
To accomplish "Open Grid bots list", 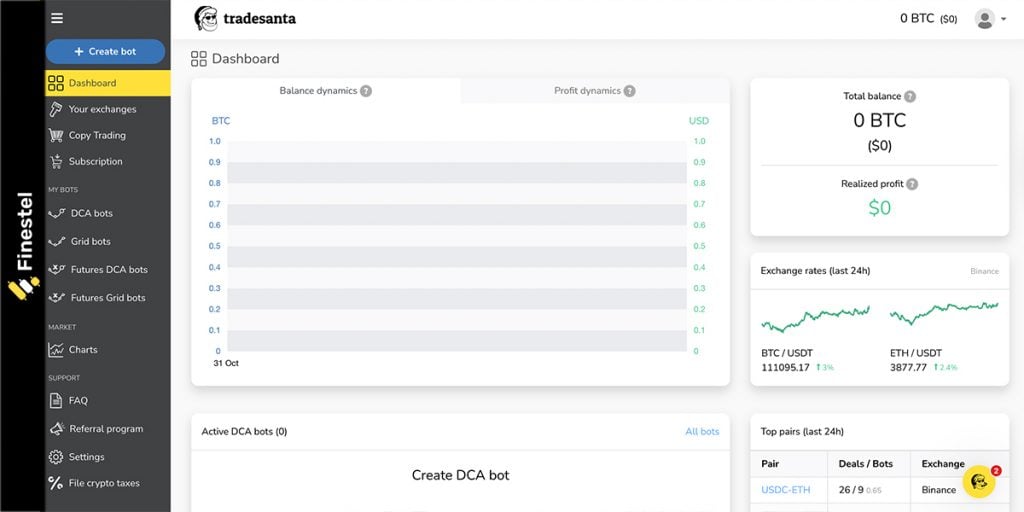I will point(90,242).
